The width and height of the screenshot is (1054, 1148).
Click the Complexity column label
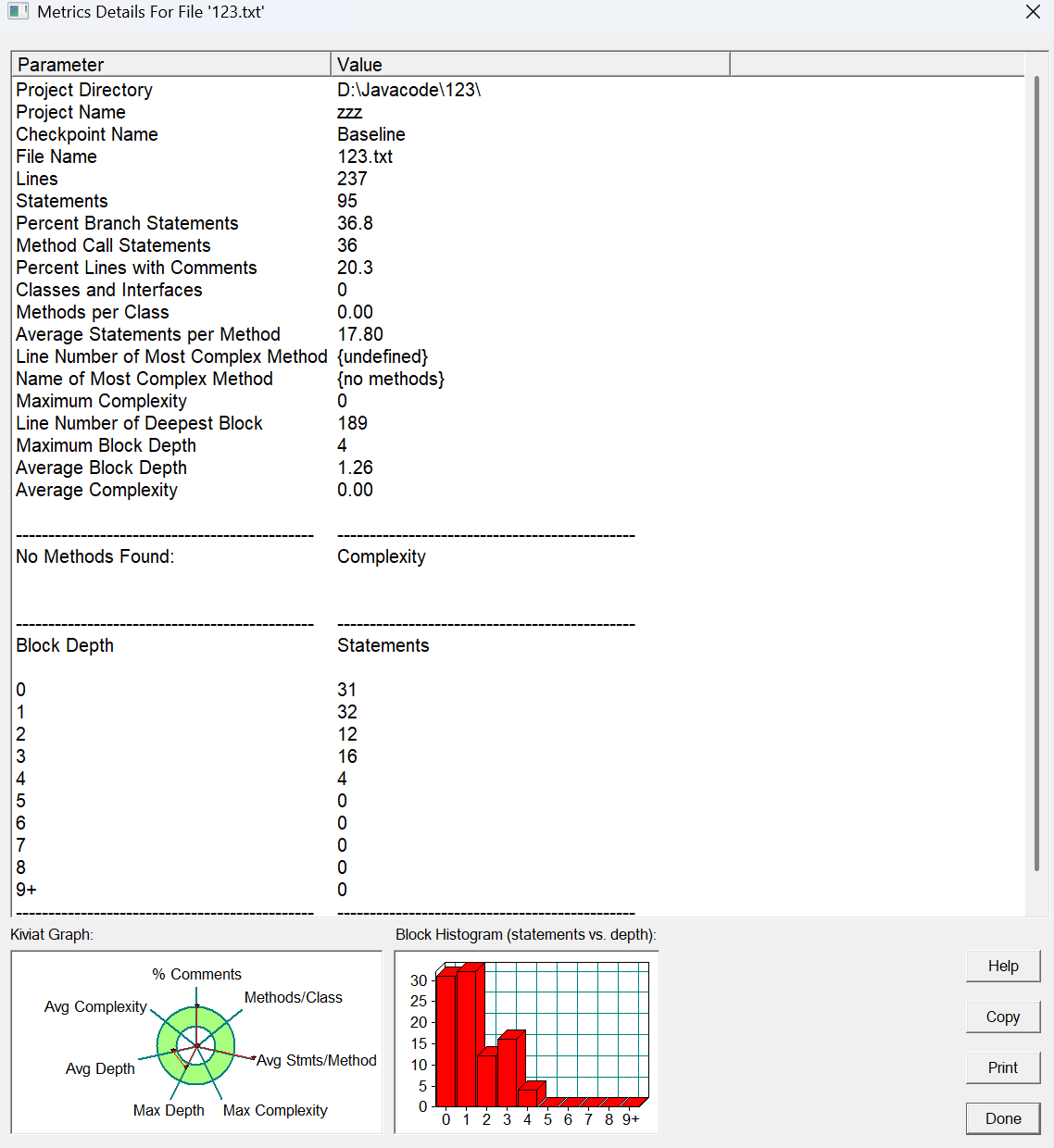[382, 556]
